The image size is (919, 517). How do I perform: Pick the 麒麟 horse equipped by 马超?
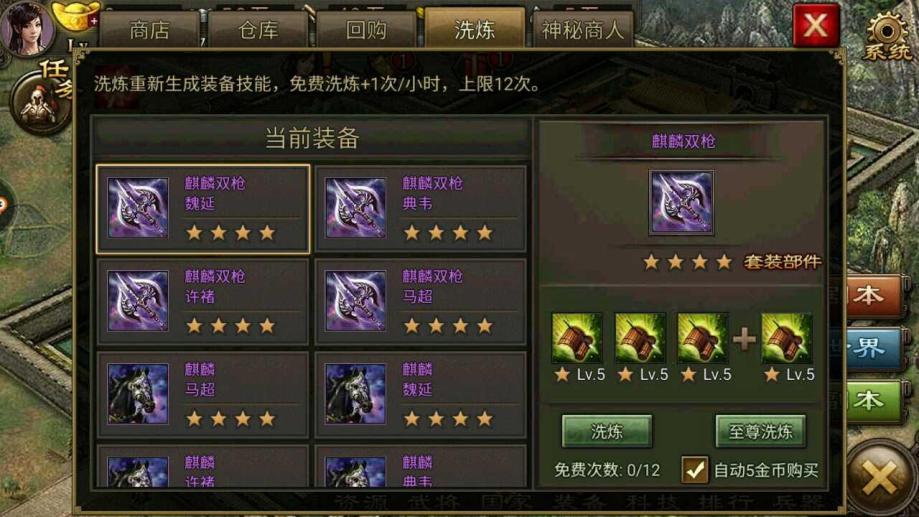tap(203, 394)
